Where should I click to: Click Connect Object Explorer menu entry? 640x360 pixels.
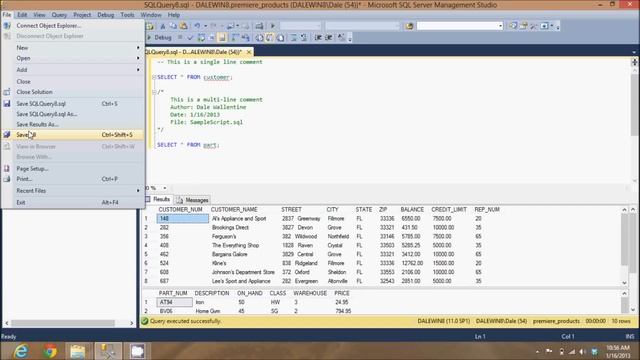click(x=49, y=25)
